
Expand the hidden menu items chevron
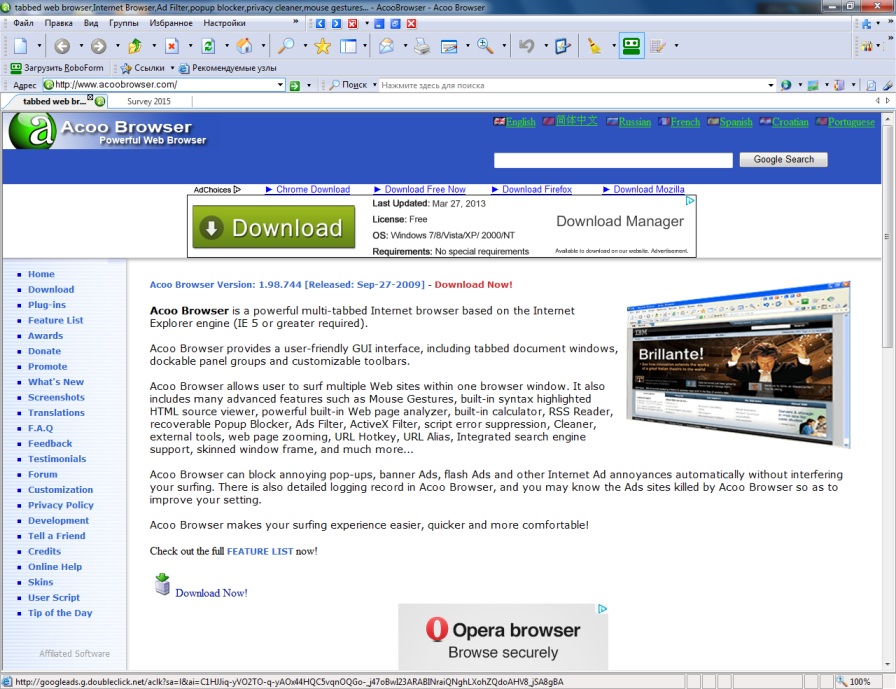(x=295, y=22)
